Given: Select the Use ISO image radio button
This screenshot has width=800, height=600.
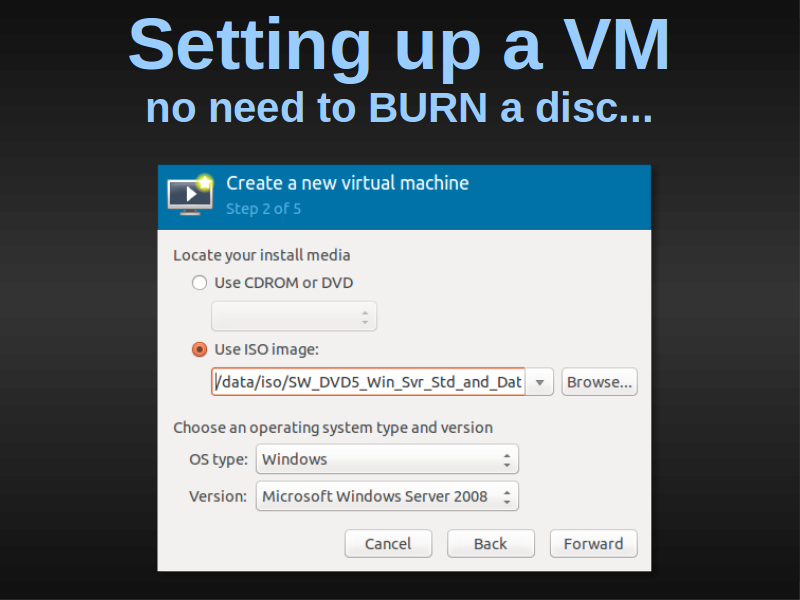Looking at the screenshot, I should tap(199, 349).
